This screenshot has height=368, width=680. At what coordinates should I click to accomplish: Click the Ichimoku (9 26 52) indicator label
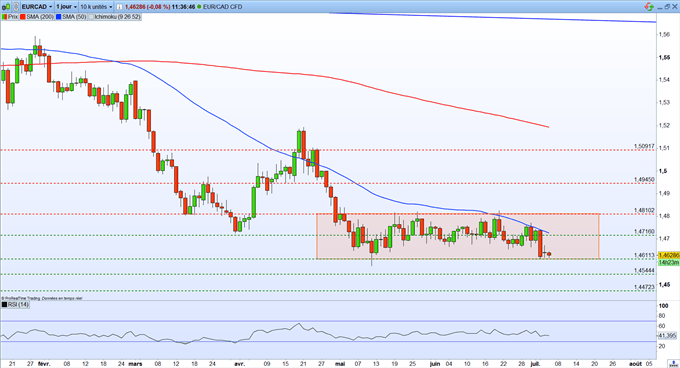pos(118,17)
